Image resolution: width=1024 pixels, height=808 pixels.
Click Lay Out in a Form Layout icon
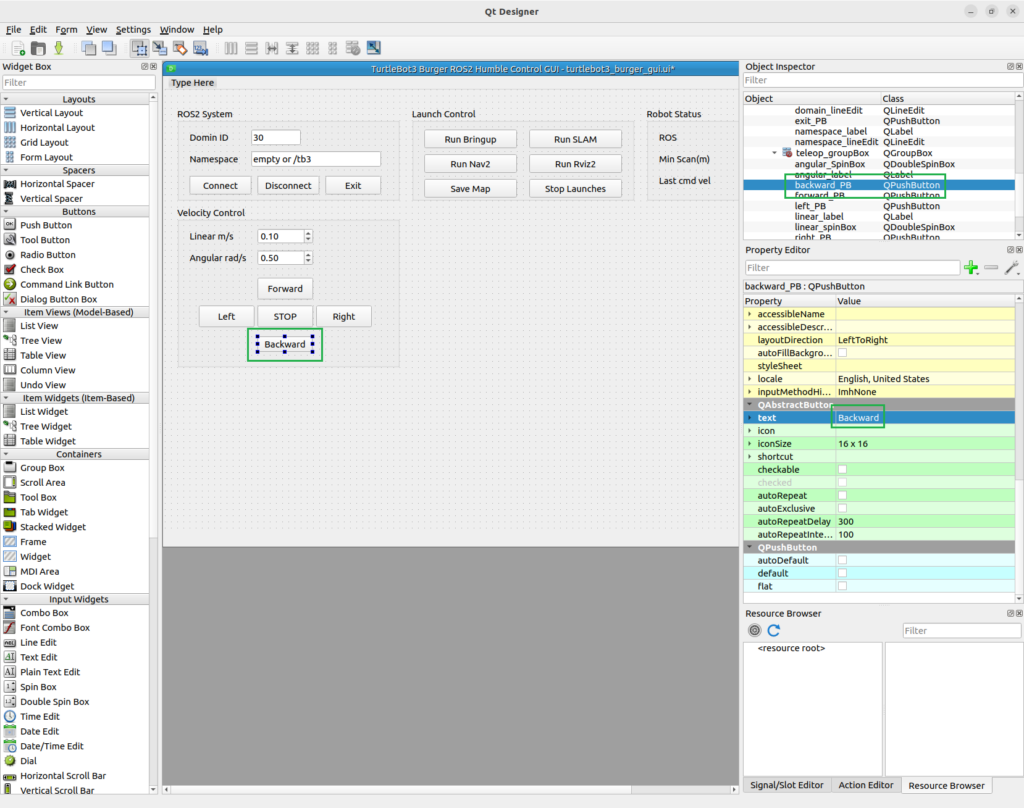[x=332, y=48]
